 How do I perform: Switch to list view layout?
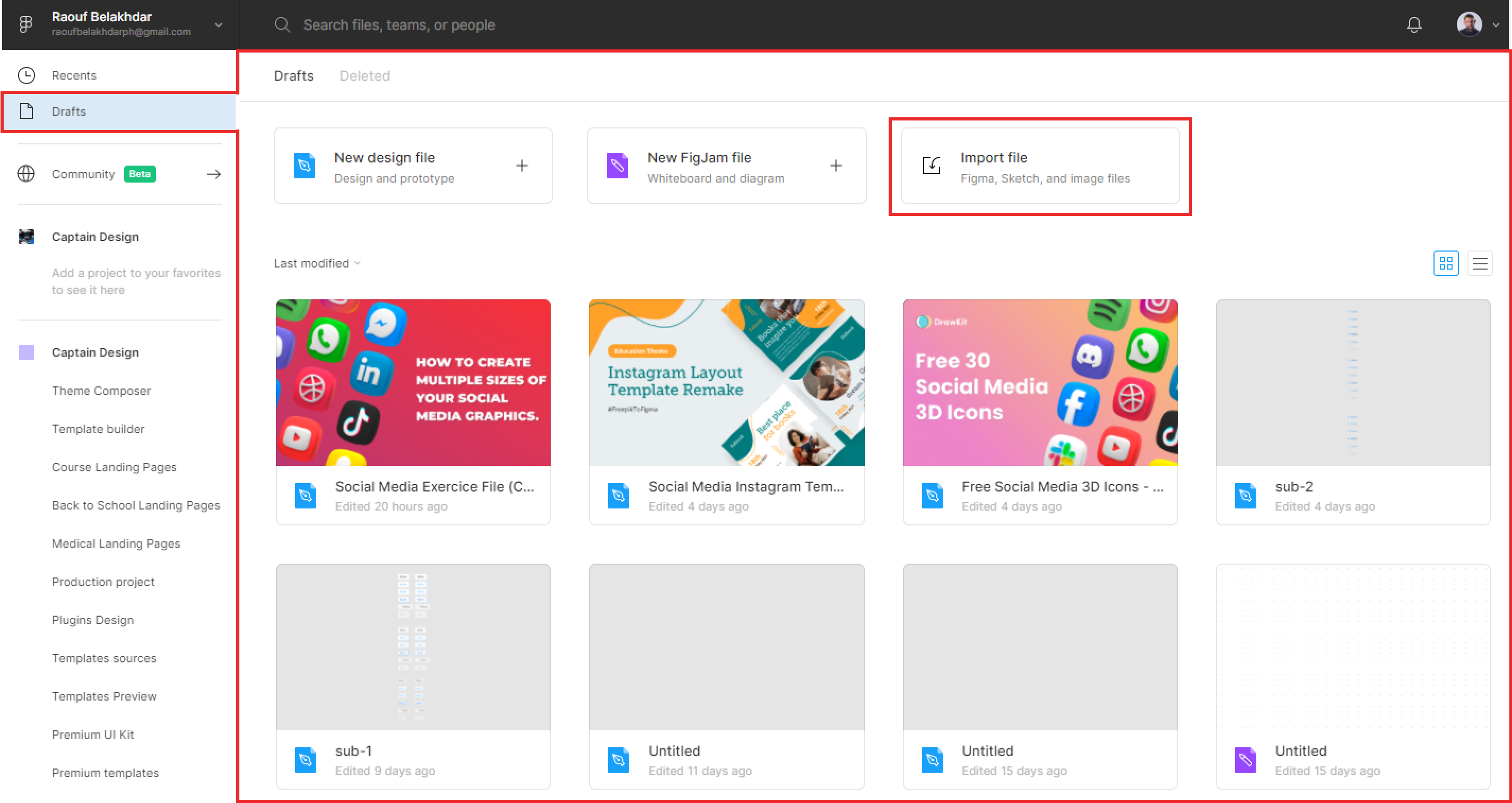coord(1480,263)
